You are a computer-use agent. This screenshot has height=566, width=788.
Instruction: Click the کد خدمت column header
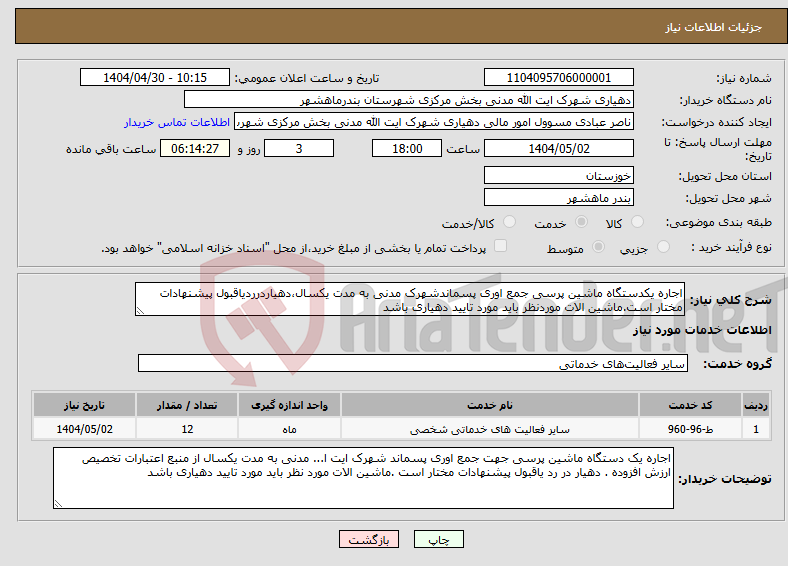690,405
